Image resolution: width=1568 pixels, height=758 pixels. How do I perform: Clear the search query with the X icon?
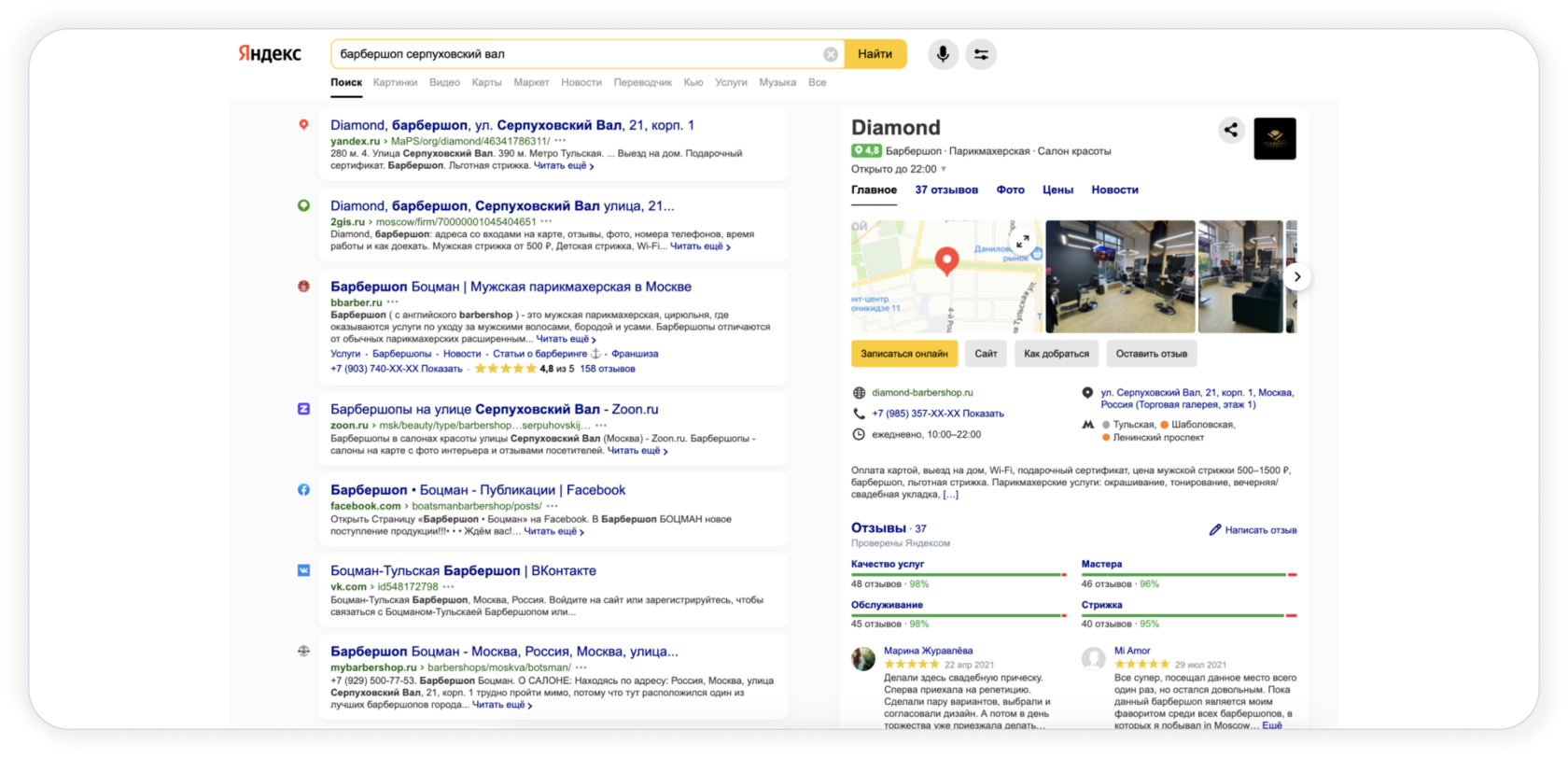[830, 54]
